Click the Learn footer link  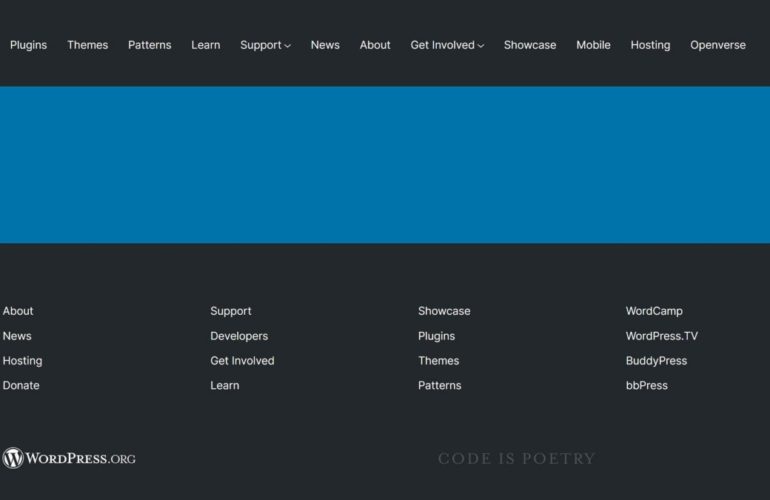[225, 386]
